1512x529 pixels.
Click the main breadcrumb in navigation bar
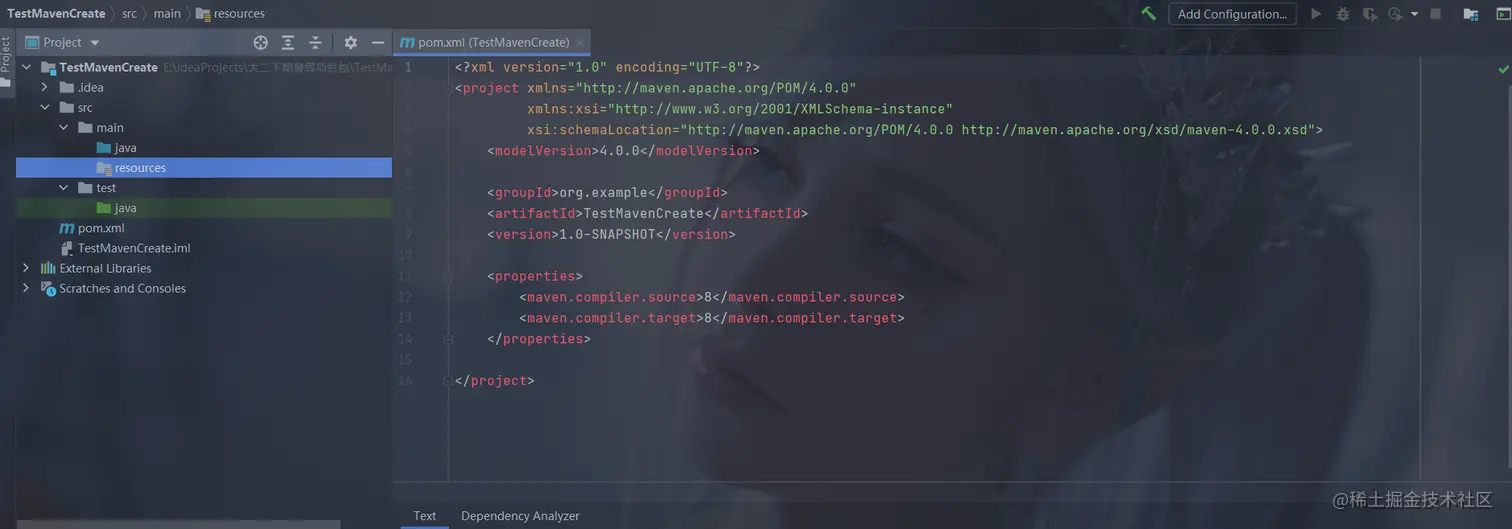click(167, 14)
